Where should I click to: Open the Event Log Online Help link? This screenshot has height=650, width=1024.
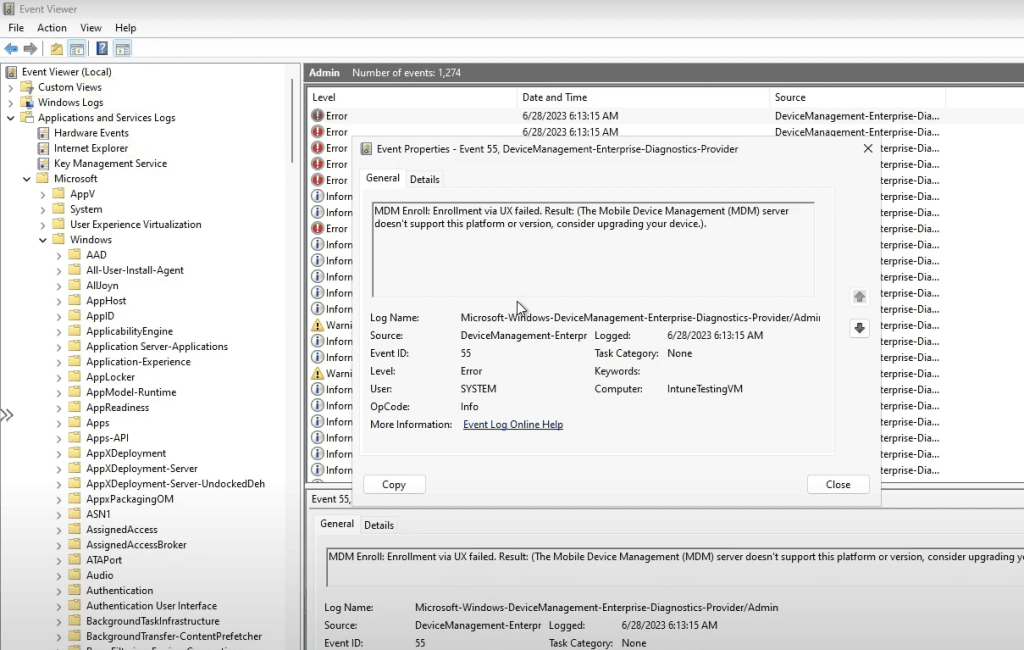pos(512,425)
